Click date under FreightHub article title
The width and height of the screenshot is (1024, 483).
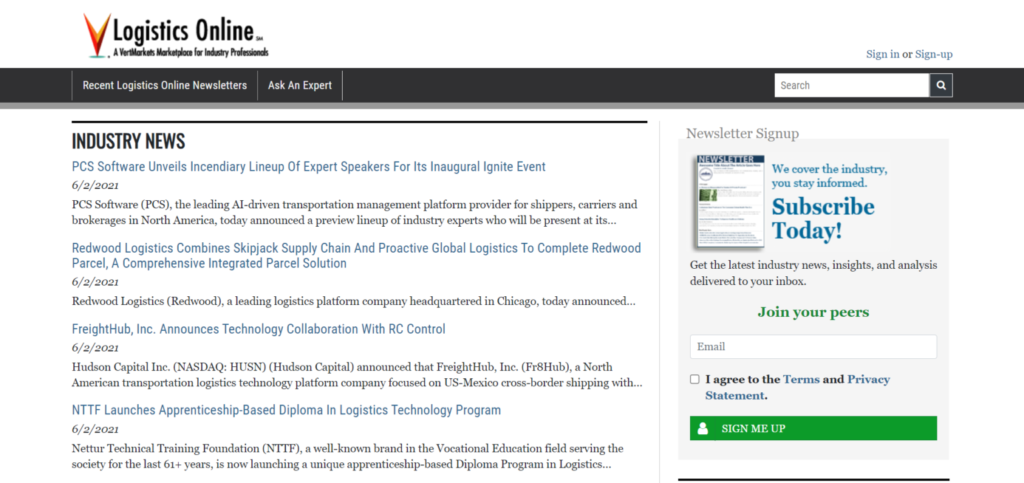click(95, 348)
